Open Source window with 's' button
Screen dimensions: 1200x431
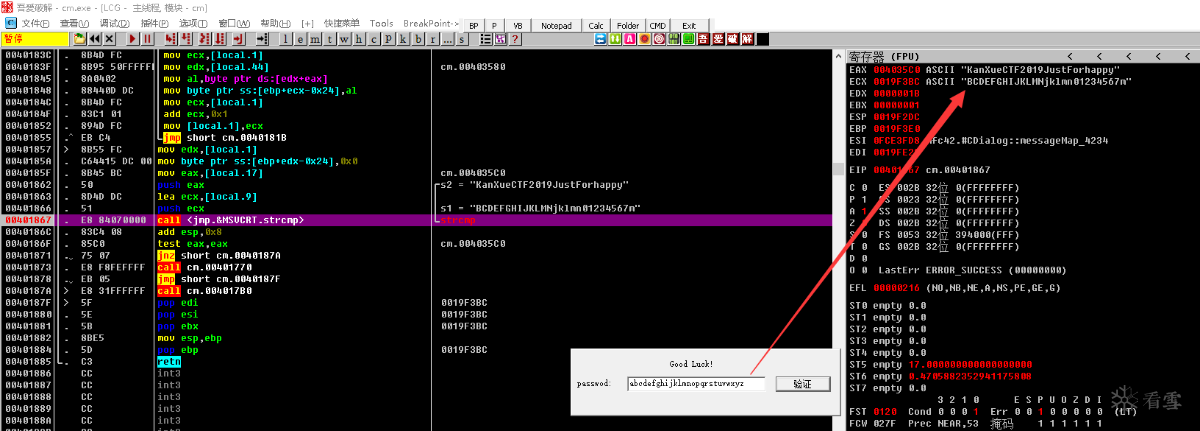click(462, 39)
